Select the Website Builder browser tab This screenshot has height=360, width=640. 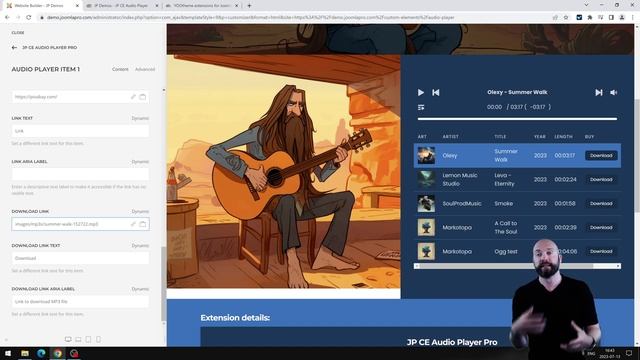42,6
